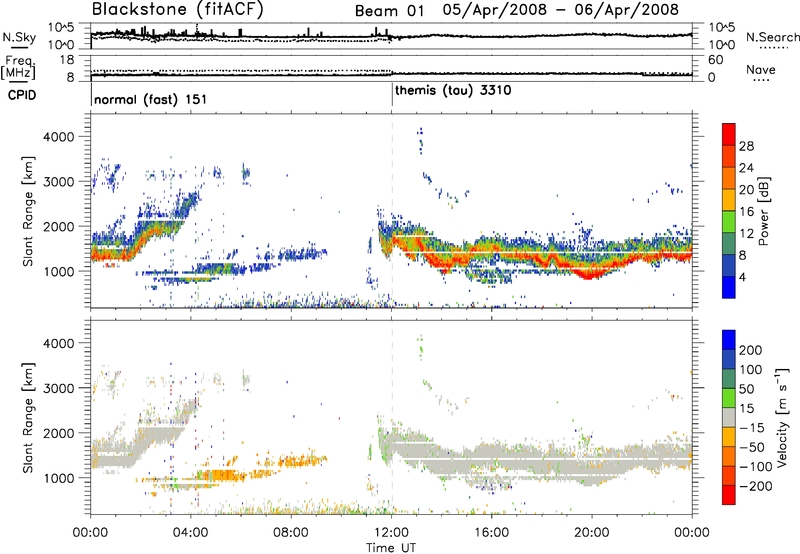Click the 'Beam 01' label

tap(389, 11)
